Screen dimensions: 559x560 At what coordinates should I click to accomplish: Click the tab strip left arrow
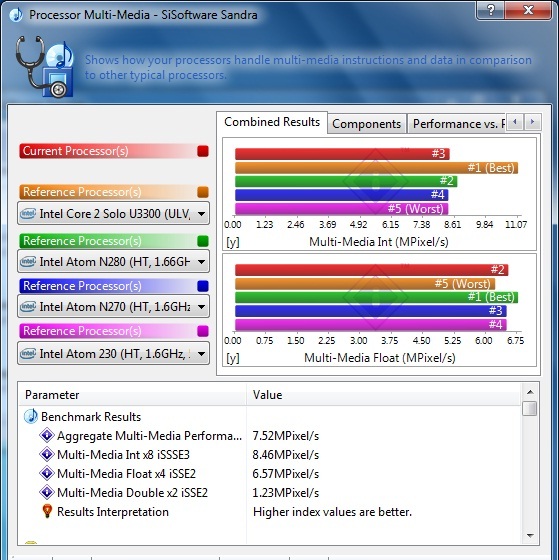515,122
